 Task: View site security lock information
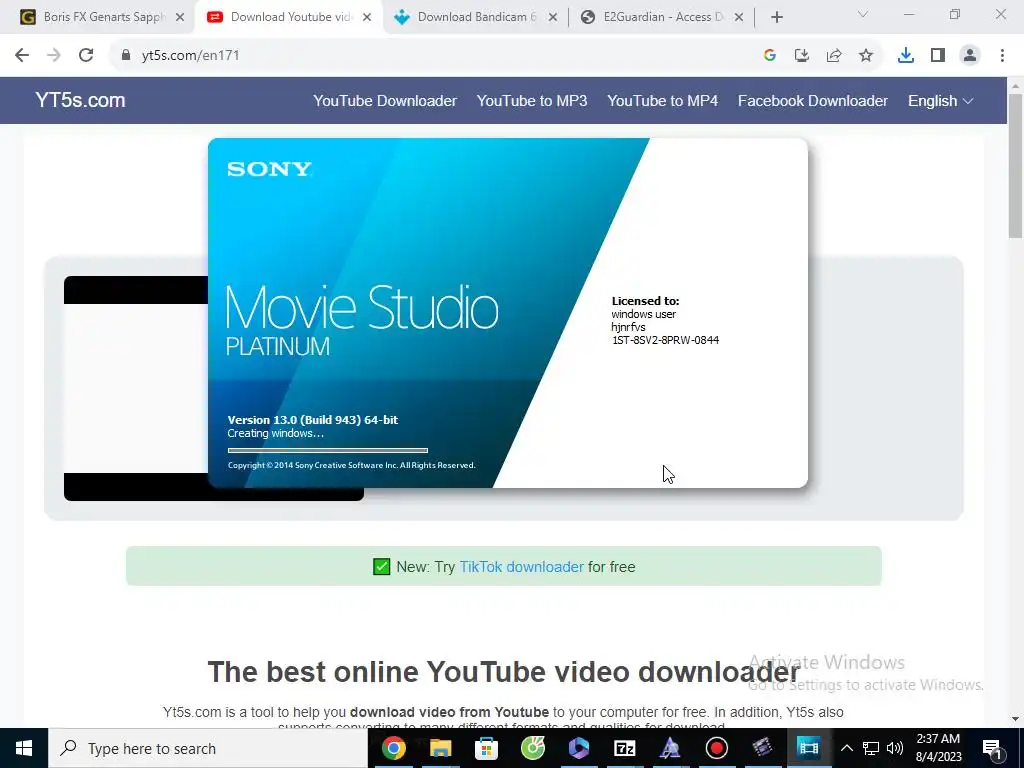(x=126, y=56)
